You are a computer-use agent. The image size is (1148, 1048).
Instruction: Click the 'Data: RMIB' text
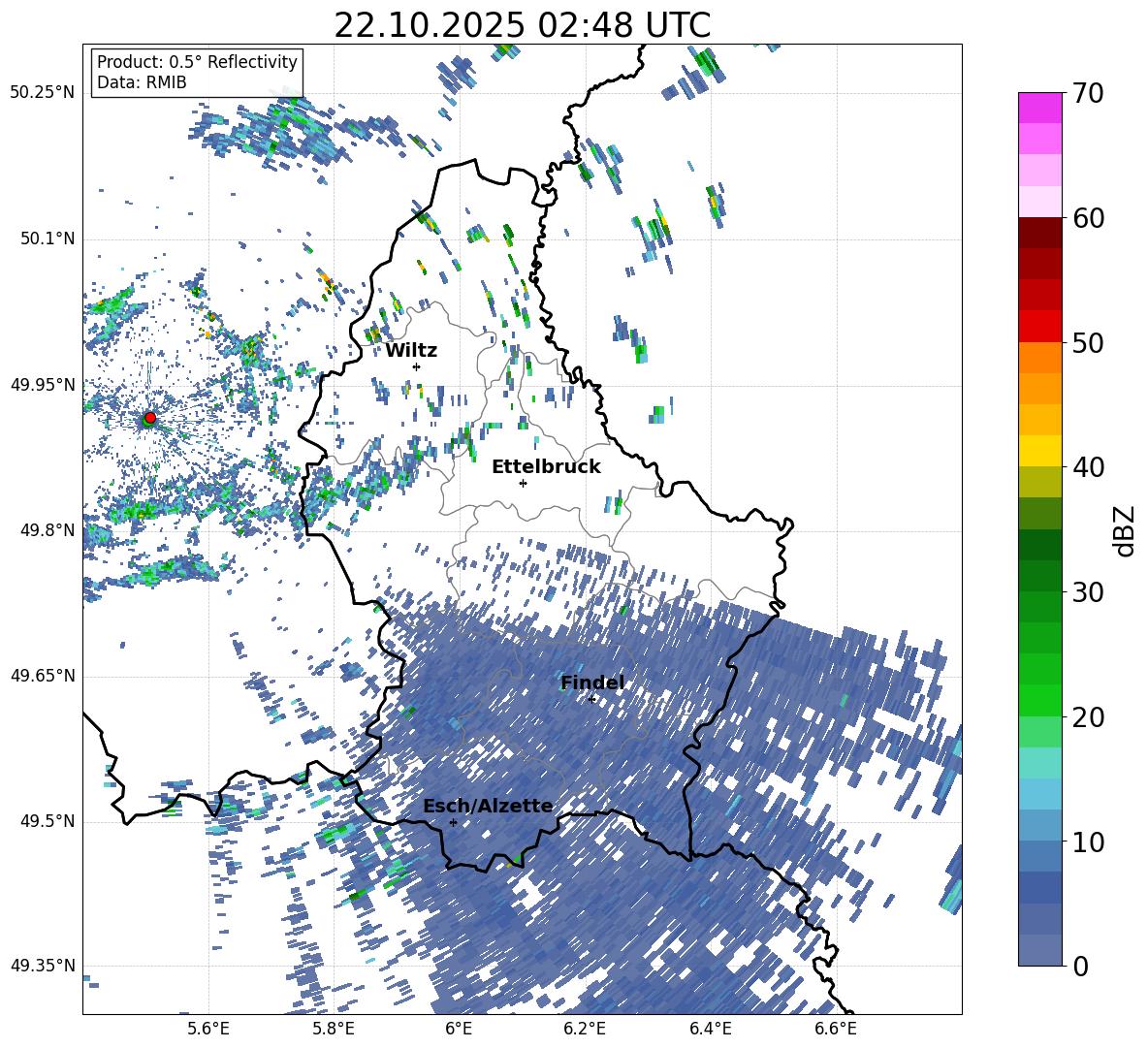tap(142, 82)
